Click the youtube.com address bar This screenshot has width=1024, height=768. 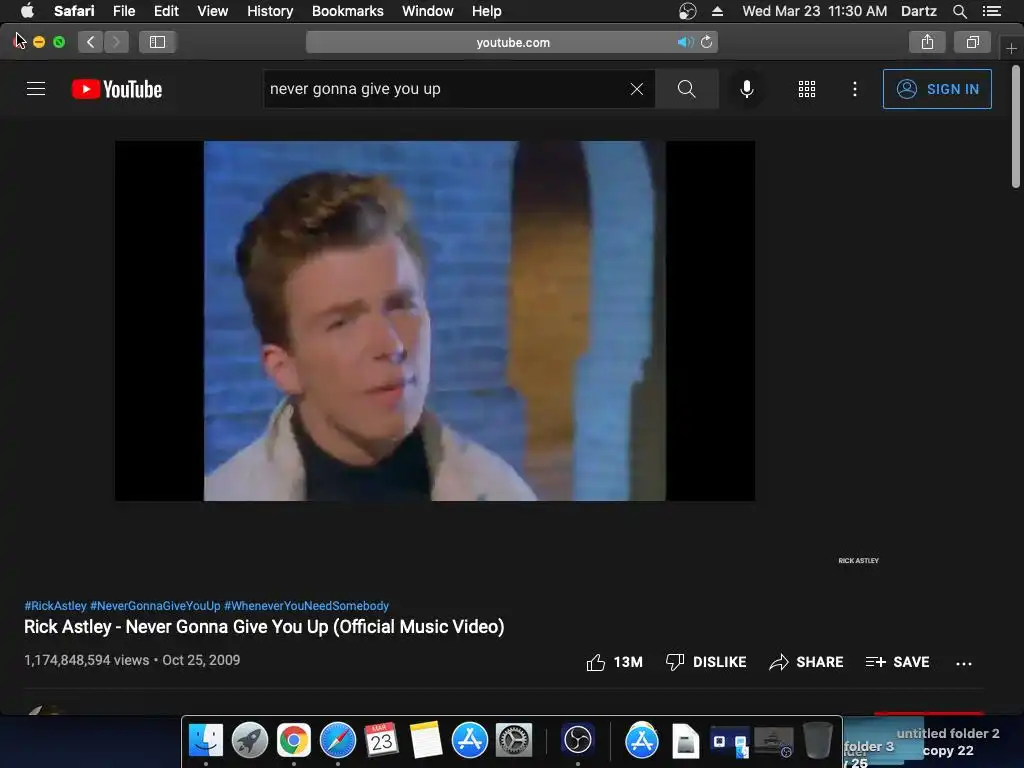pyautogui.click(x=513, y=42)
